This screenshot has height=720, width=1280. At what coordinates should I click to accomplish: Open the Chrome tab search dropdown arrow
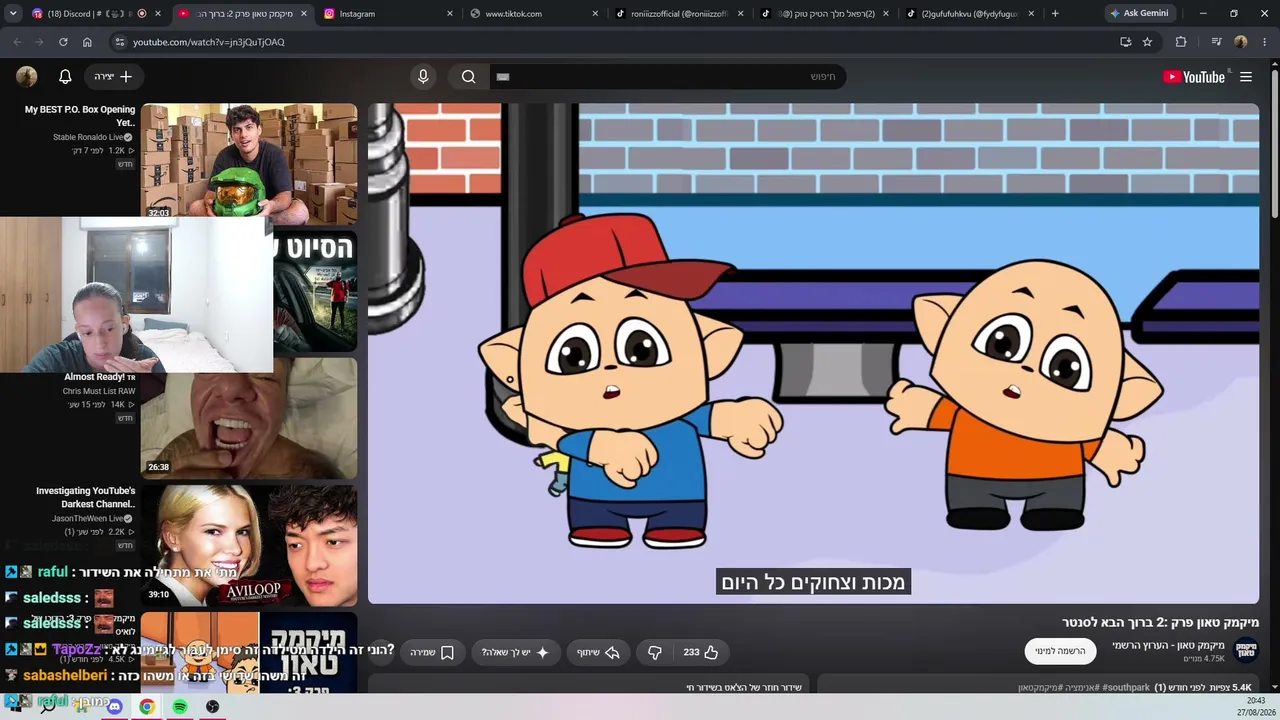pyautogui.click(x=13, y=14)
